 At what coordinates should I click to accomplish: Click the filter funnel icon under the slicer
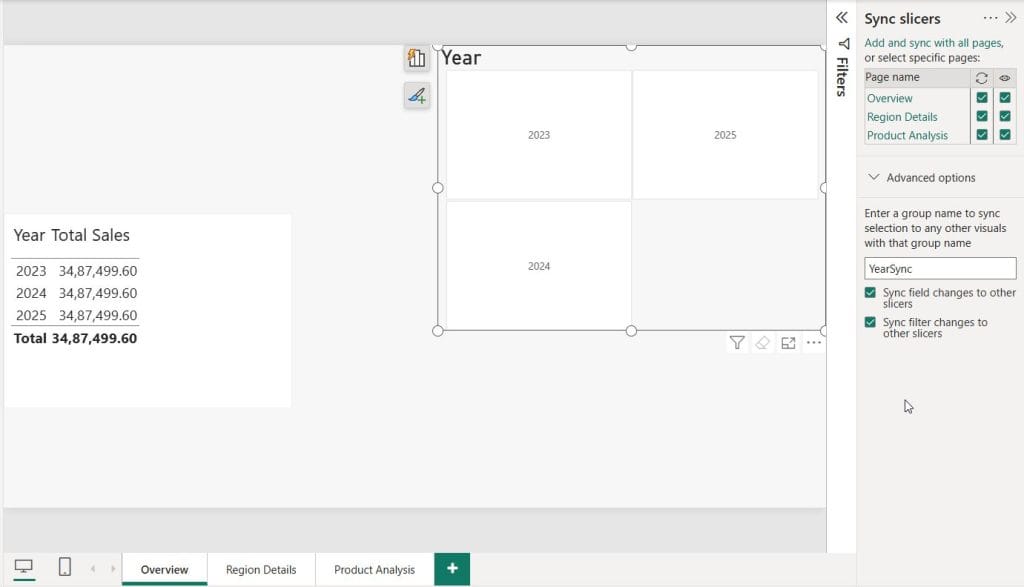[737, 343]
